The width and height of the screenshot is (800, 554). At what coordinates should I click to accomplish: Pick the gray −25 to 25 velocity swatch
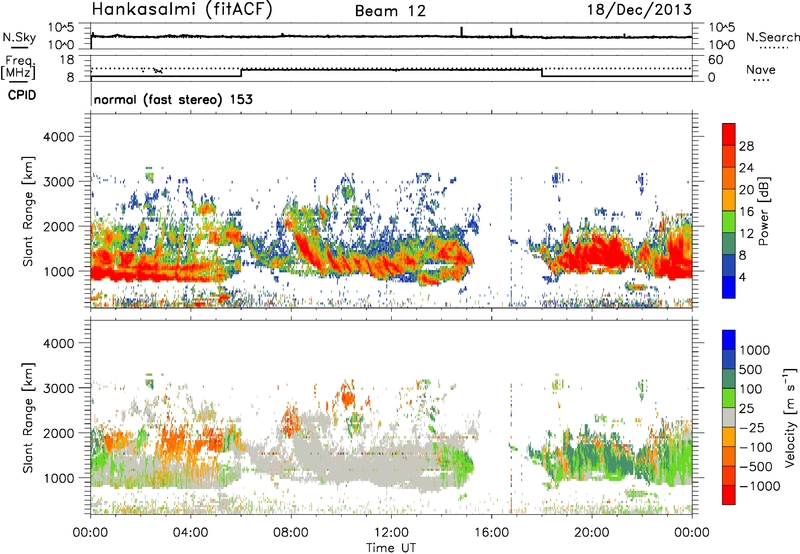pos(729,417)
